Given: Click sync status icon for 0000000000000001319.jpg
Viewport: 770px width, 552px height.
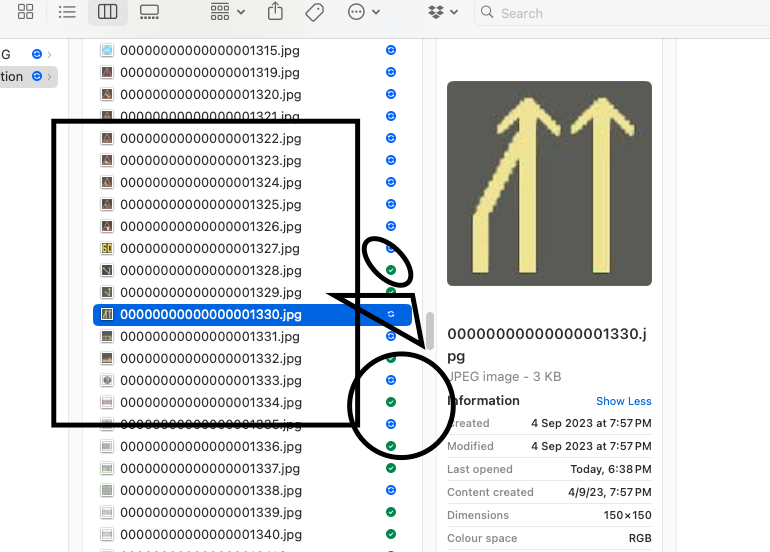Looking at the screenshot, I should 391,72.
